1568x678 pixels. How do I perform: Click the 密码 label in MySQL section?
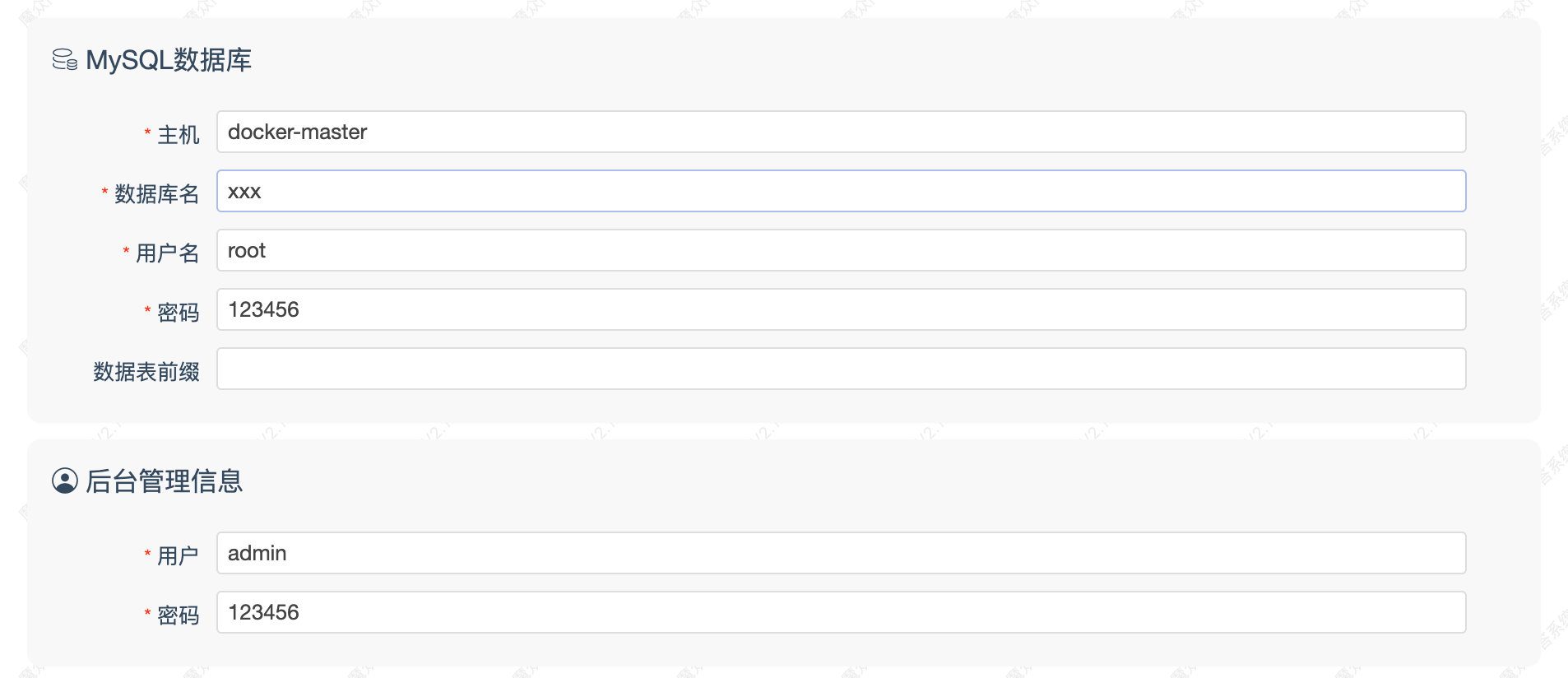tap(178, 312)
